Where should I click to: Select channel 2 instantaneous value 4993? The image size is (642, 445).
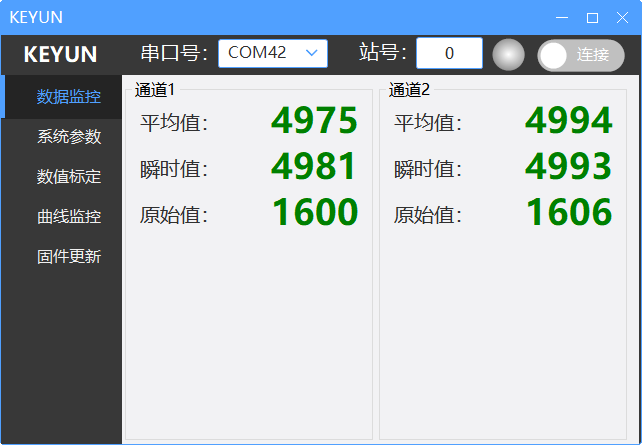tap(568, 166)
